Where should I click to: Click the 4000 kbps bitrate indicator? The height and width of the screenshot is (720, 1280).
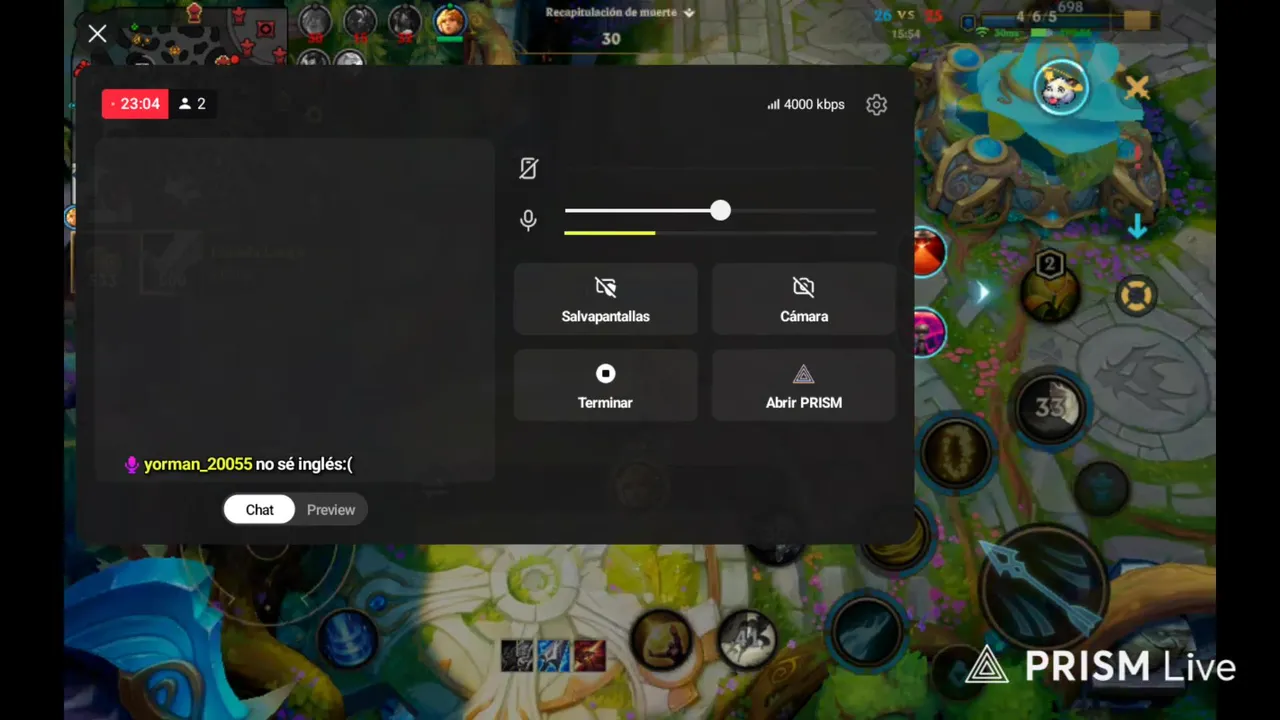[x=806, y=104]
